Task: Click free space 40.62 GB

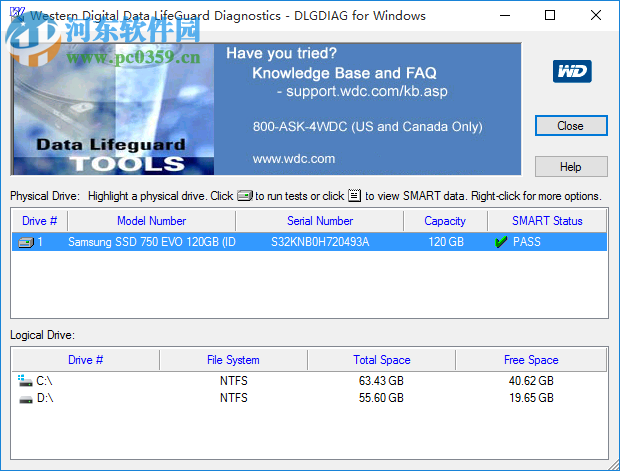Action: (x=531, y=381)
